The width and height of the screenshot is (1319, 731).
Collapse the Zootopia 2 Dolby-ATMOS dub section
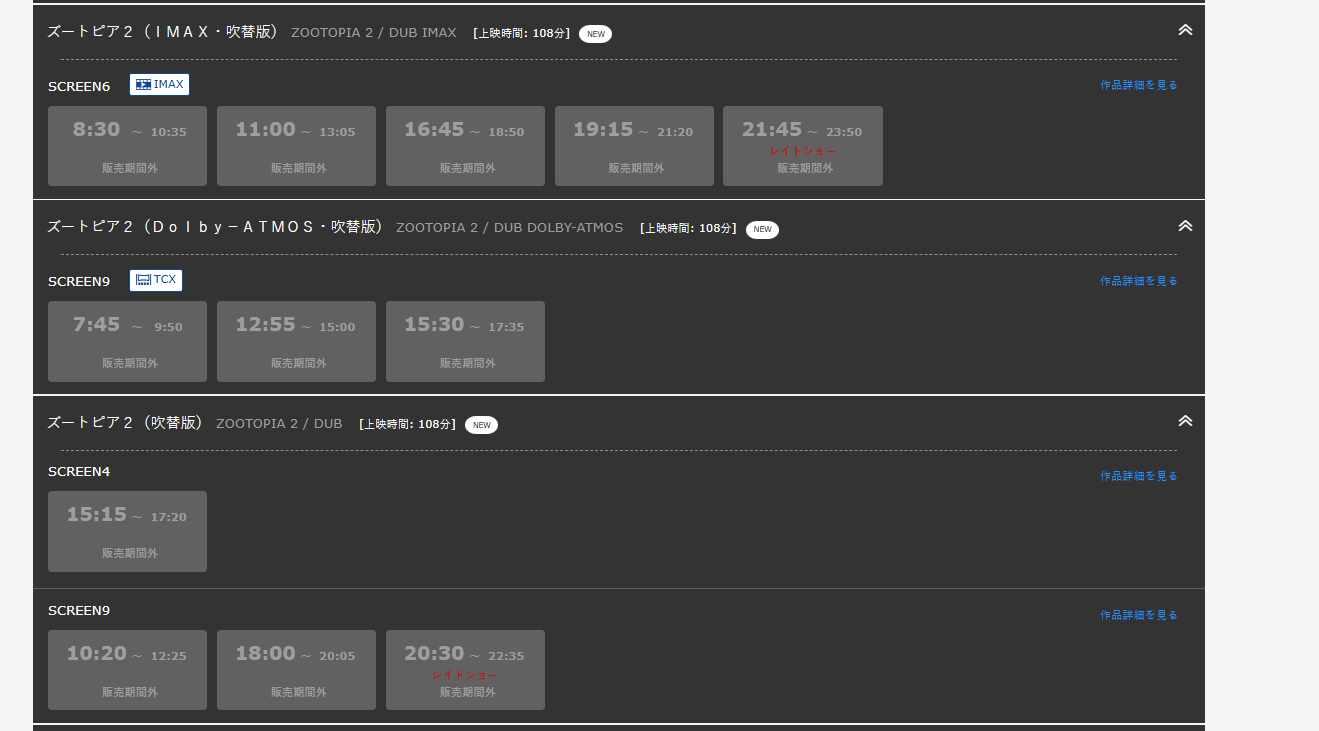[x=1185, y=226]
